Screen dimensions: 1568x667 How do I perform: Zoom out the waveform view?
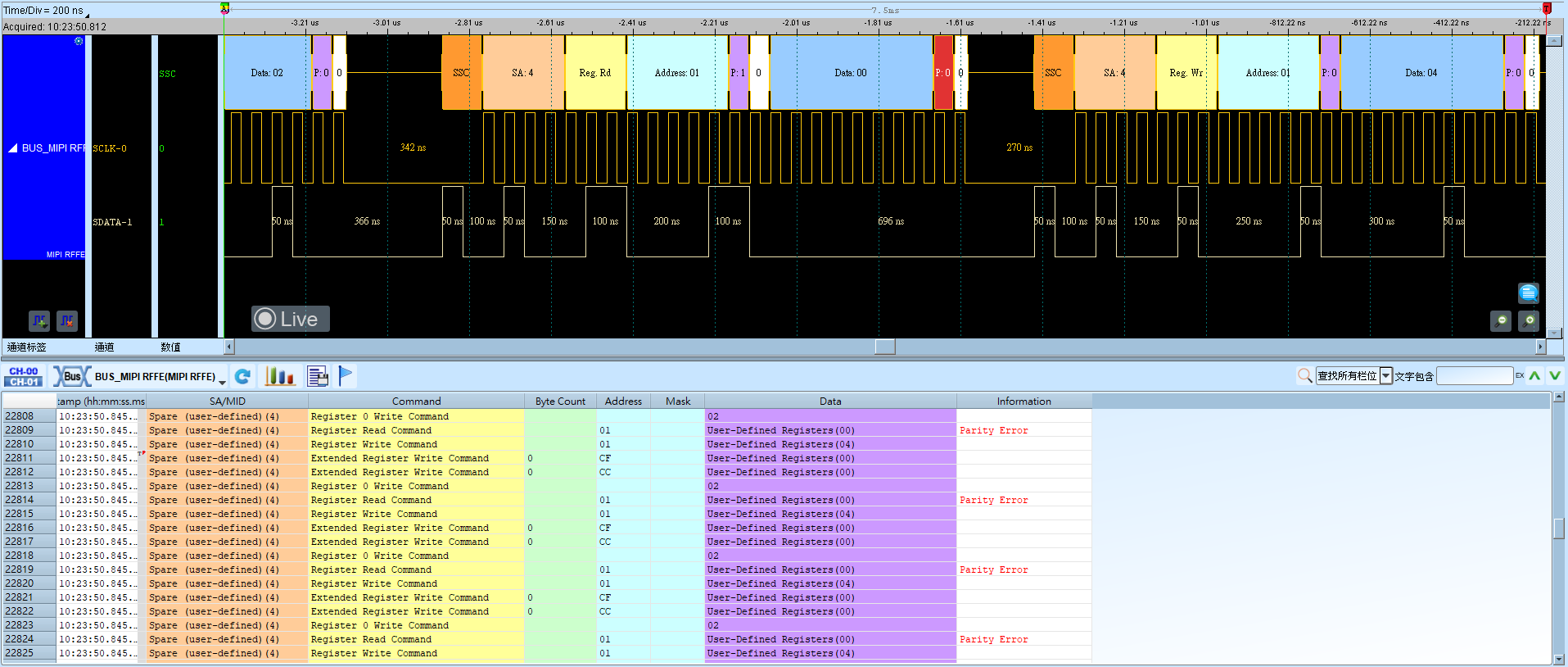1500,321
